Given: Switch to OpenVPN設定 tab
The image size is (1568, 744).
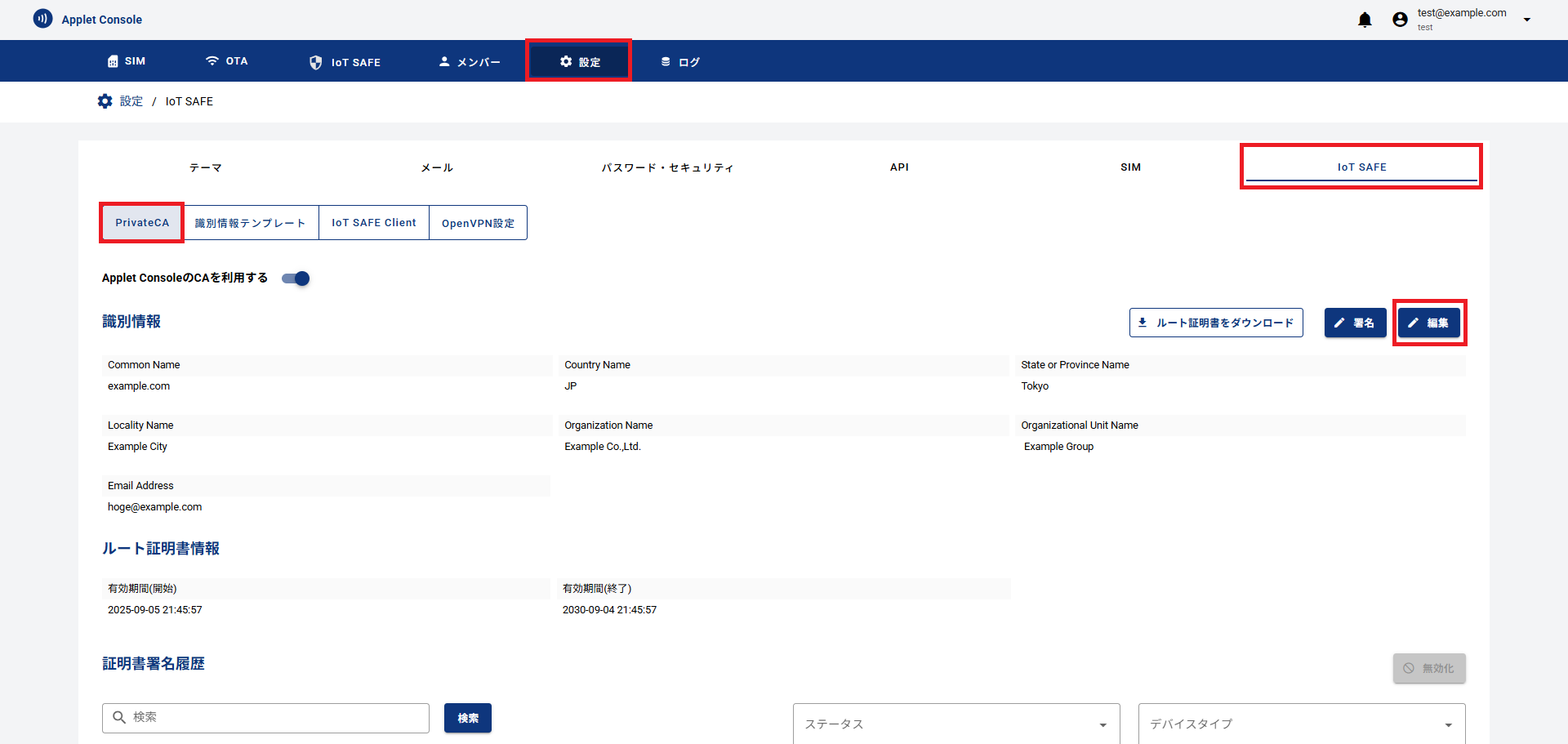Looking at the screenshot, I should click(x=478, y=223).
